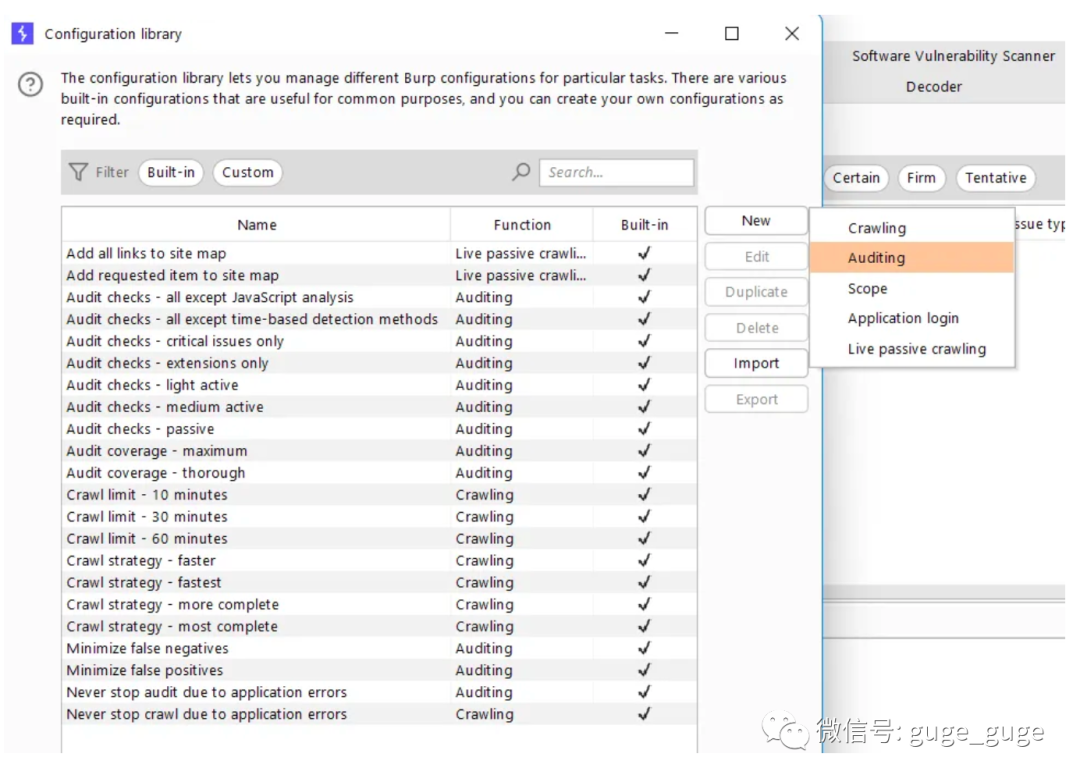Click the Import button
The image size is (1080, 782).
pyautogui.click(x=756, y=363)
